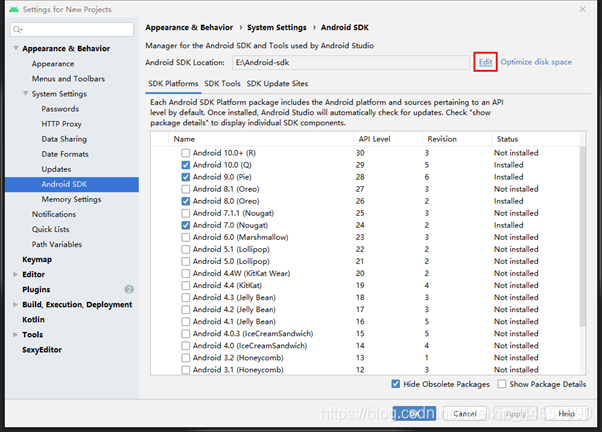The width and height of the screenshot is (602, 432).
Task: Click the Apply button
Action: pyautogui.click(x=515, y=414)
